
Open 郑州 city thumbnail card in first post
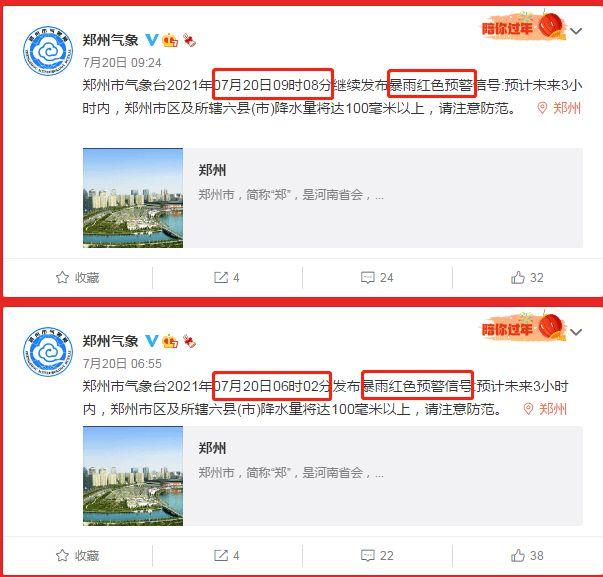click(x=333, y=198)
